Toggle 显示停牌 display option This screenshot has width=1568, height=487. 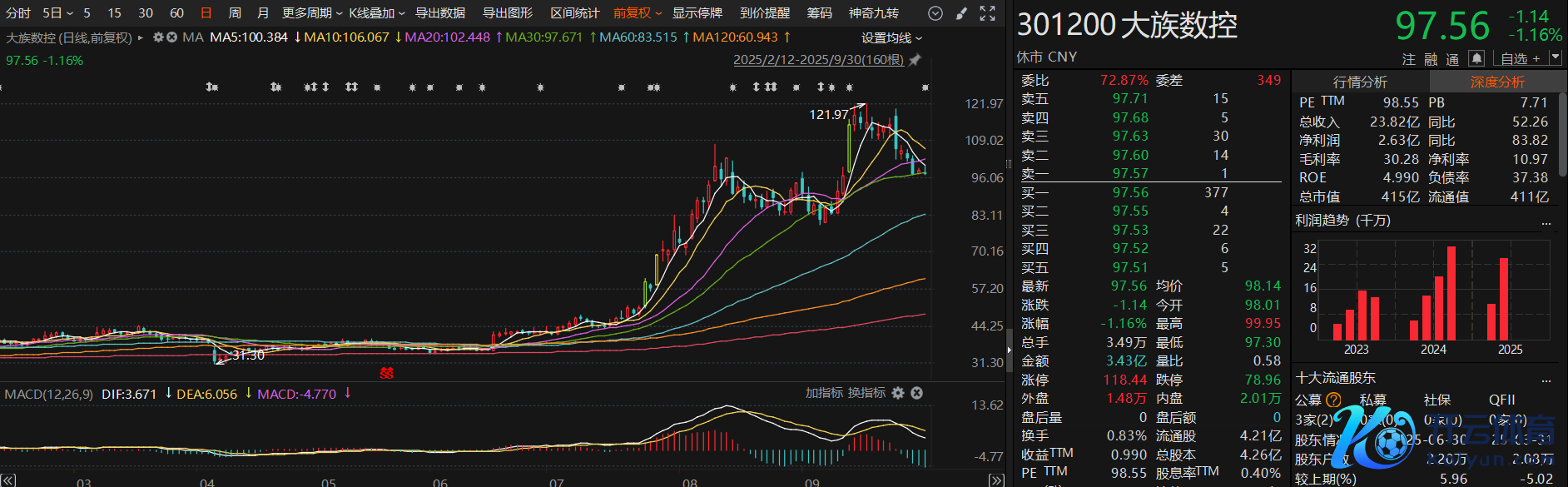pyautogui.click(x=697, y=13)
